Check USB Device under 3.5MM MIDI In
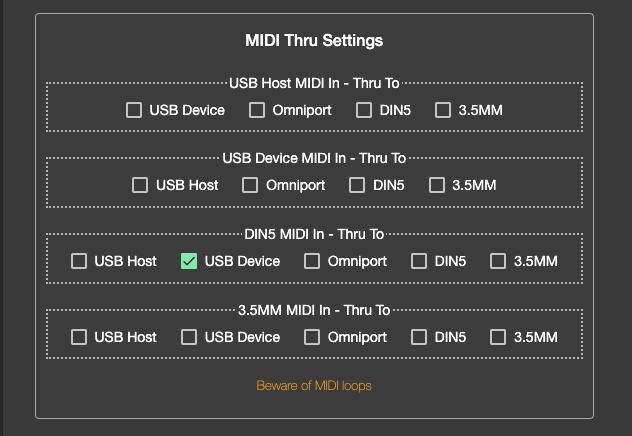The image size is (632, 436). tap(189, 337)
